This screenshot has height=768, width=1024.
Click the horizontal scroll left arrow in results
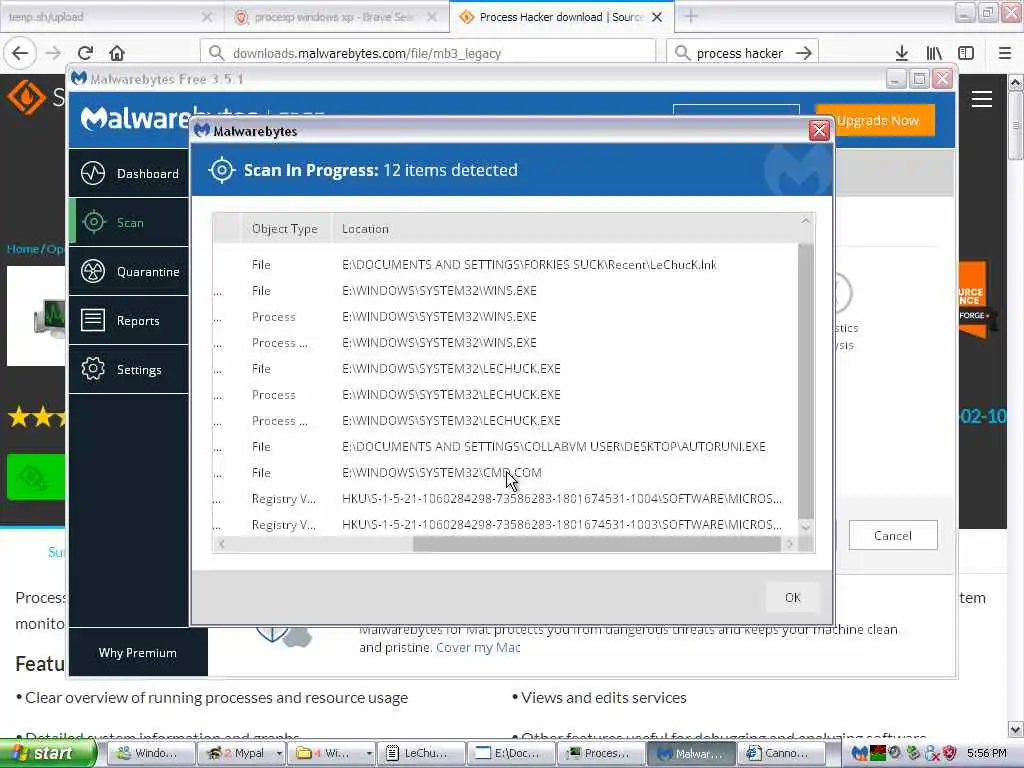[222, 544]
